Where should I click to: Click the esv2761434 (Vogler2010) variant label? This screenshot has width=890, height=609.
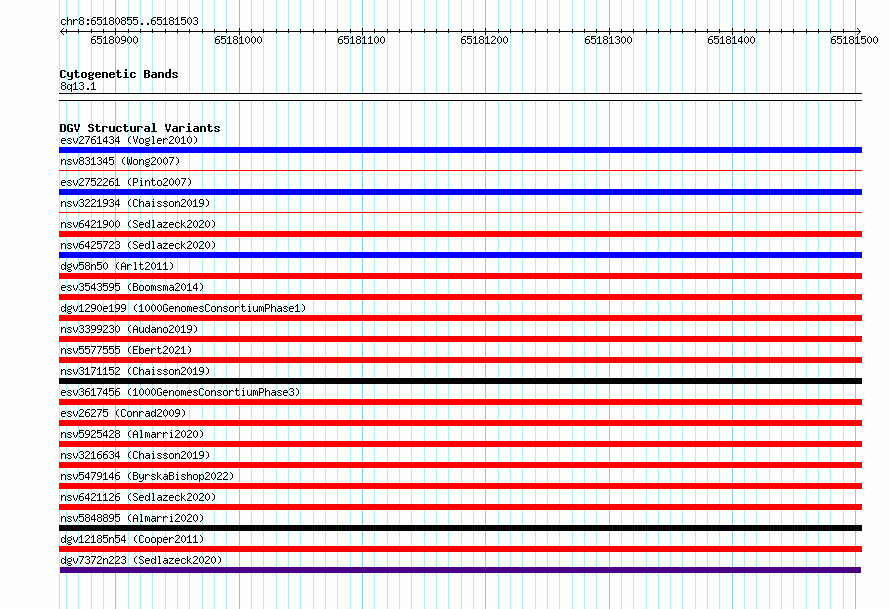[x=129, y=140]
